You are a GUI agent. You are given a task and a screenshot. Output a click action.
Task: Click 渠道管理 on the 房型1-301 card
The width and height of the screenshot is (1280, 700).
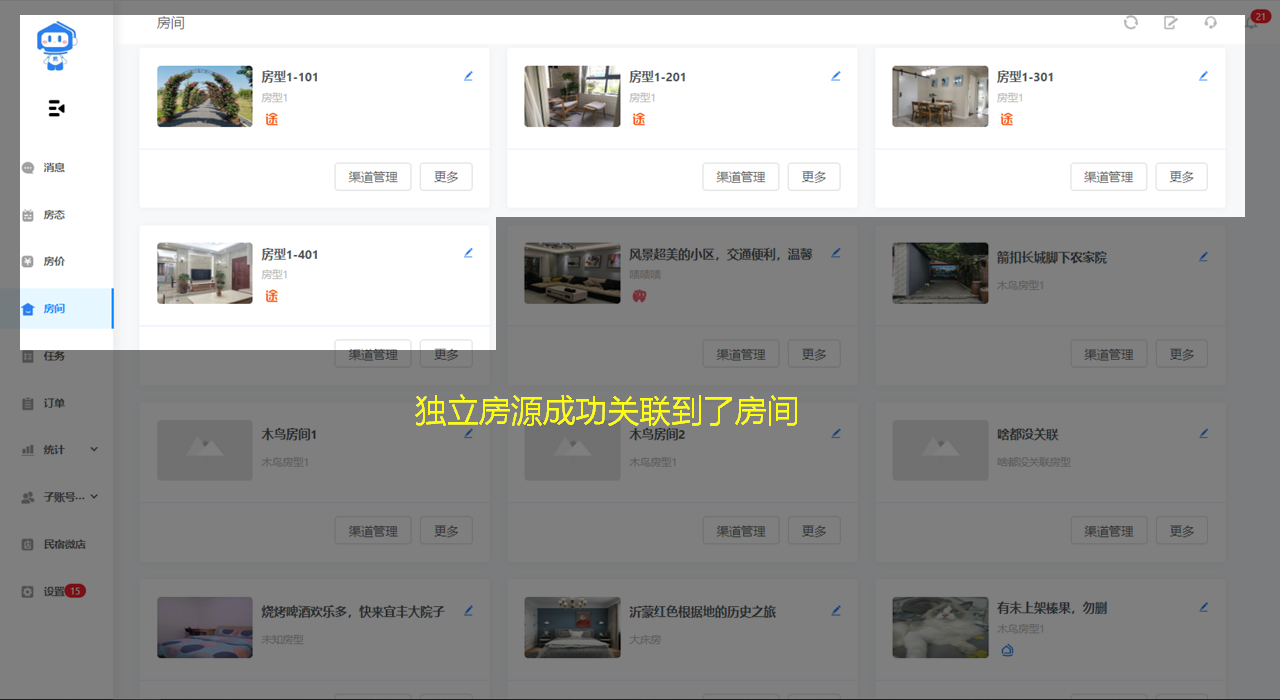(x=1109, y=177)
